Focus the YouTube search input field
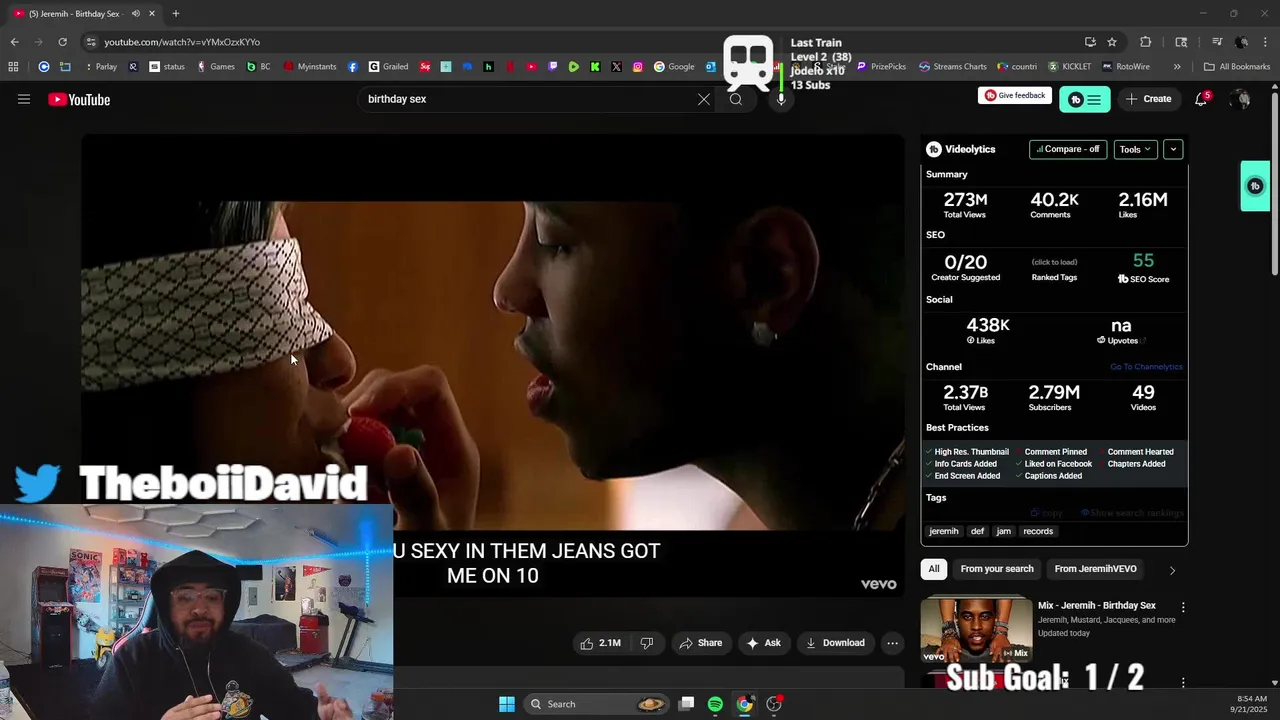Viewport: 1280px width, 720px height. pyautogui.click(x=528, y=99)
